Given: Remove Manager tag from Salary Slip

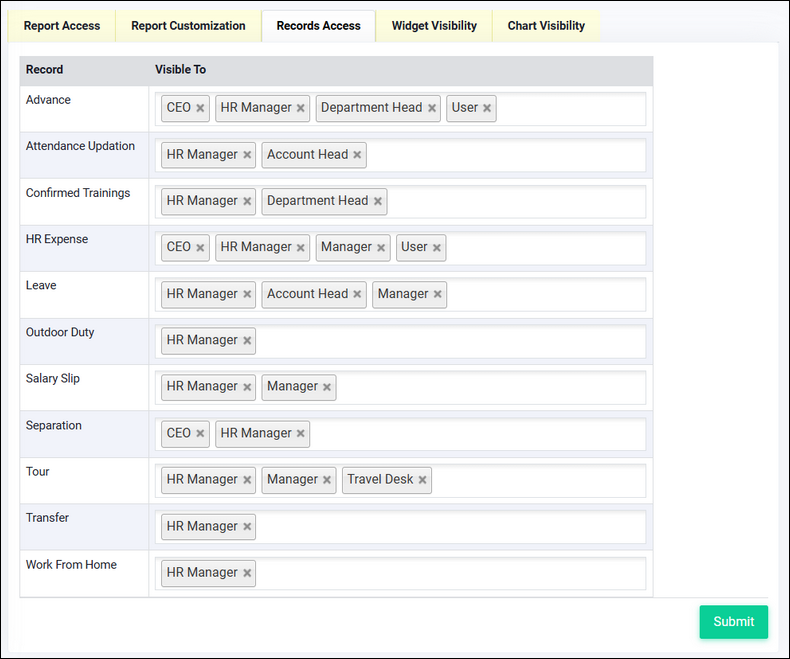Looking at the screenshot, I should [327, 387].
